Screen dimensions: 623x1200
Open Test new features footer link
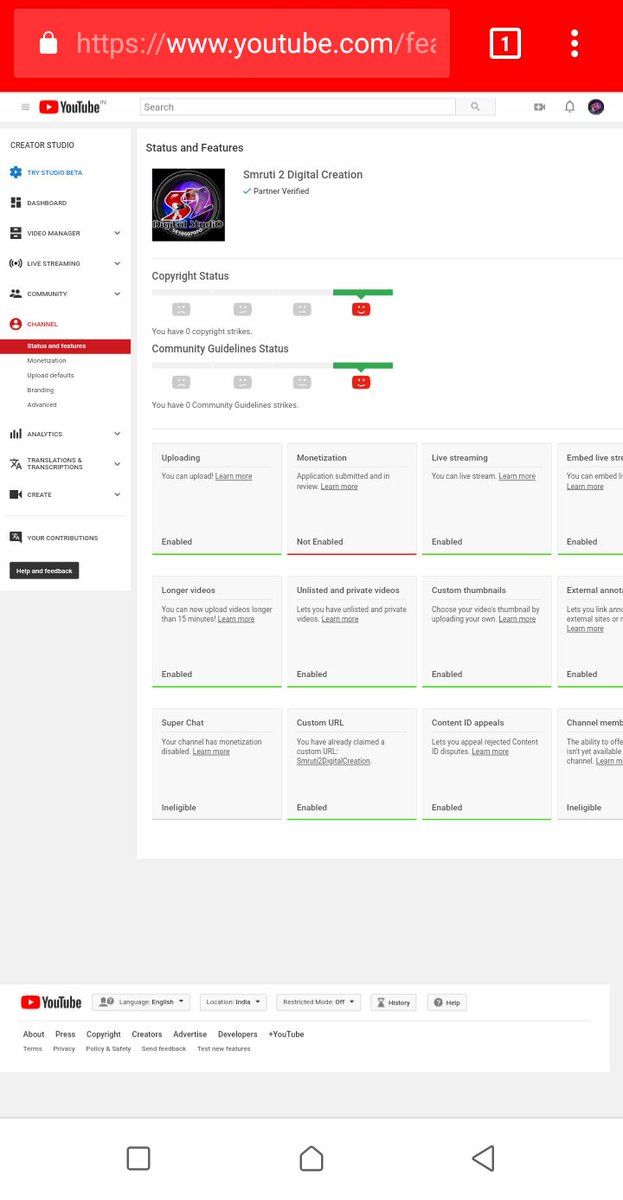pyautogui.click(x=224, y=1049)
